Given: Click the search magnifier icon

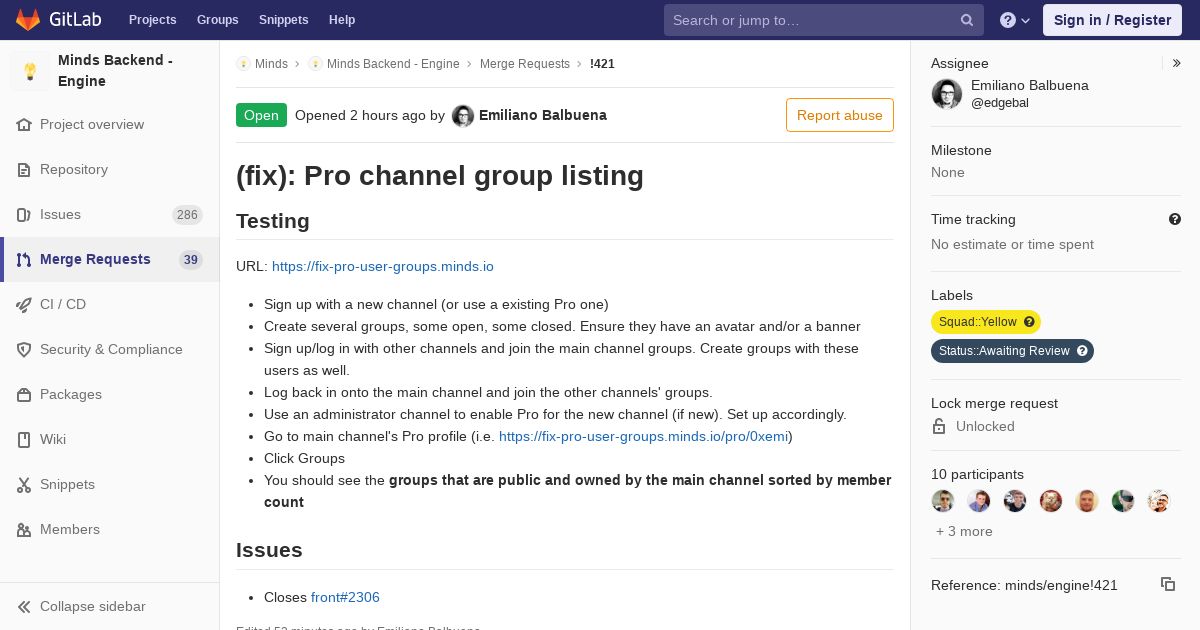Looking at the screenshot, I should point(967,20).
